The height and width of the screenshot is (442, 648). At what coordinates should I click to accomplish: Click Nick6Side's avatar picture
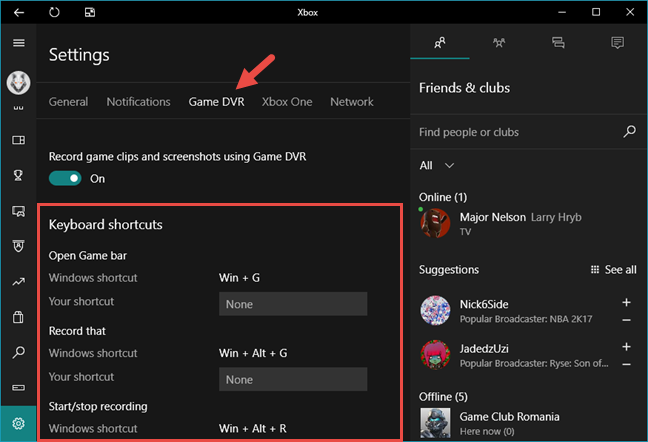[x=435, y=310]
